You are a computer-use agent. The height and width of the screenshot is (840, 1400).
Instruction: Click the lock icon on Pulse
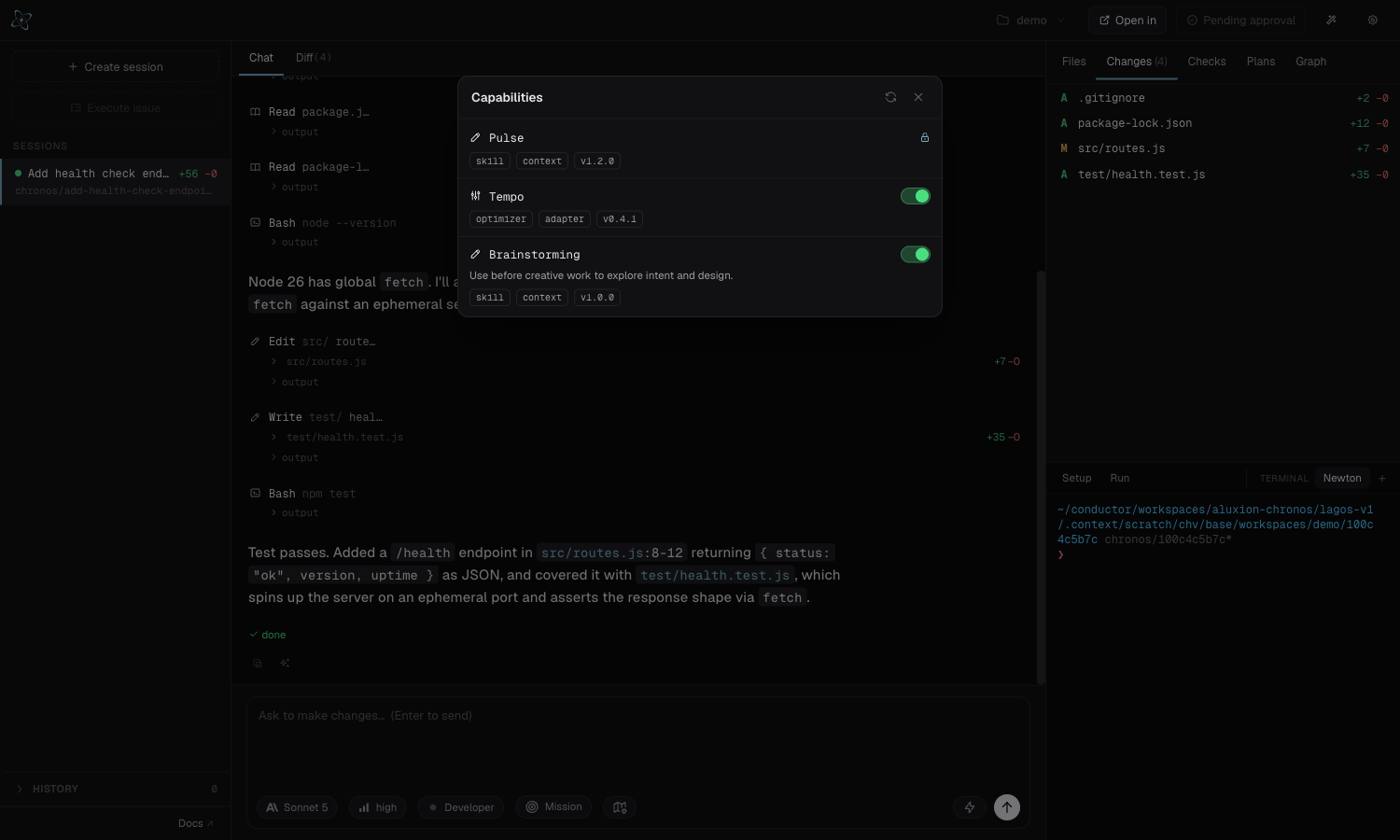pos(925,137)
